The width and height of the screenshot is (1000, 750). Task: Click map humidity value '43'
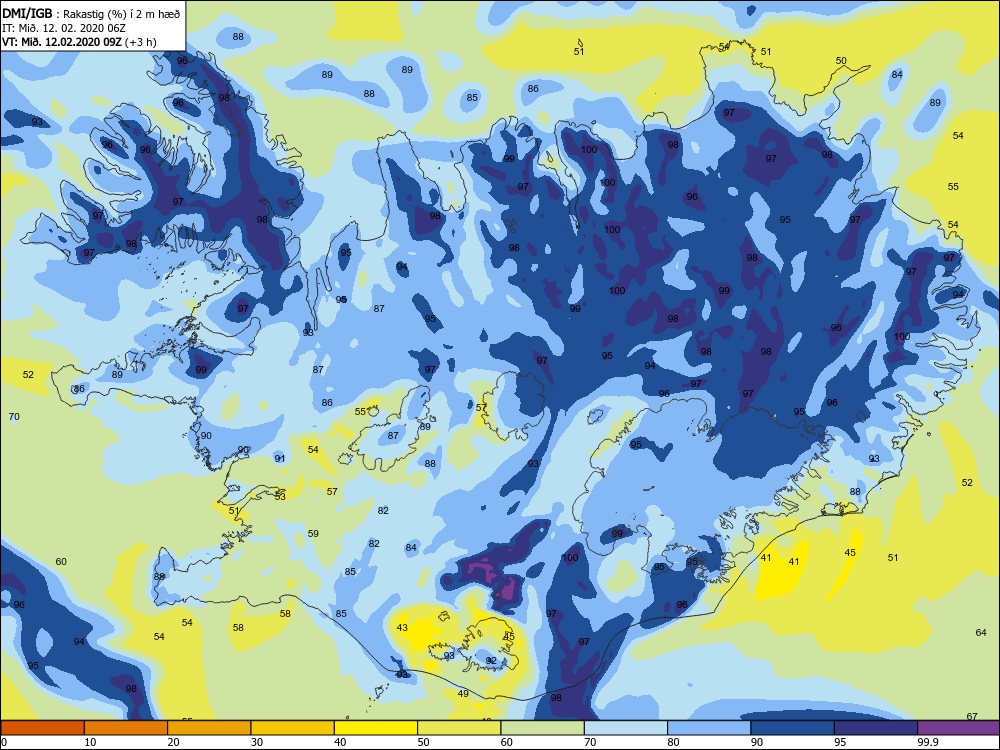point(402,628)
